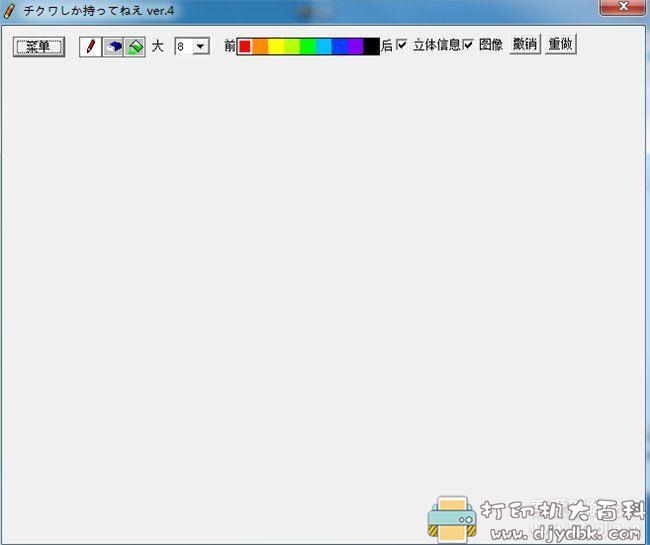Viewport: 650px width, 545px height.
Task: Select the eraser tool
Action: [x=113, y=46]
